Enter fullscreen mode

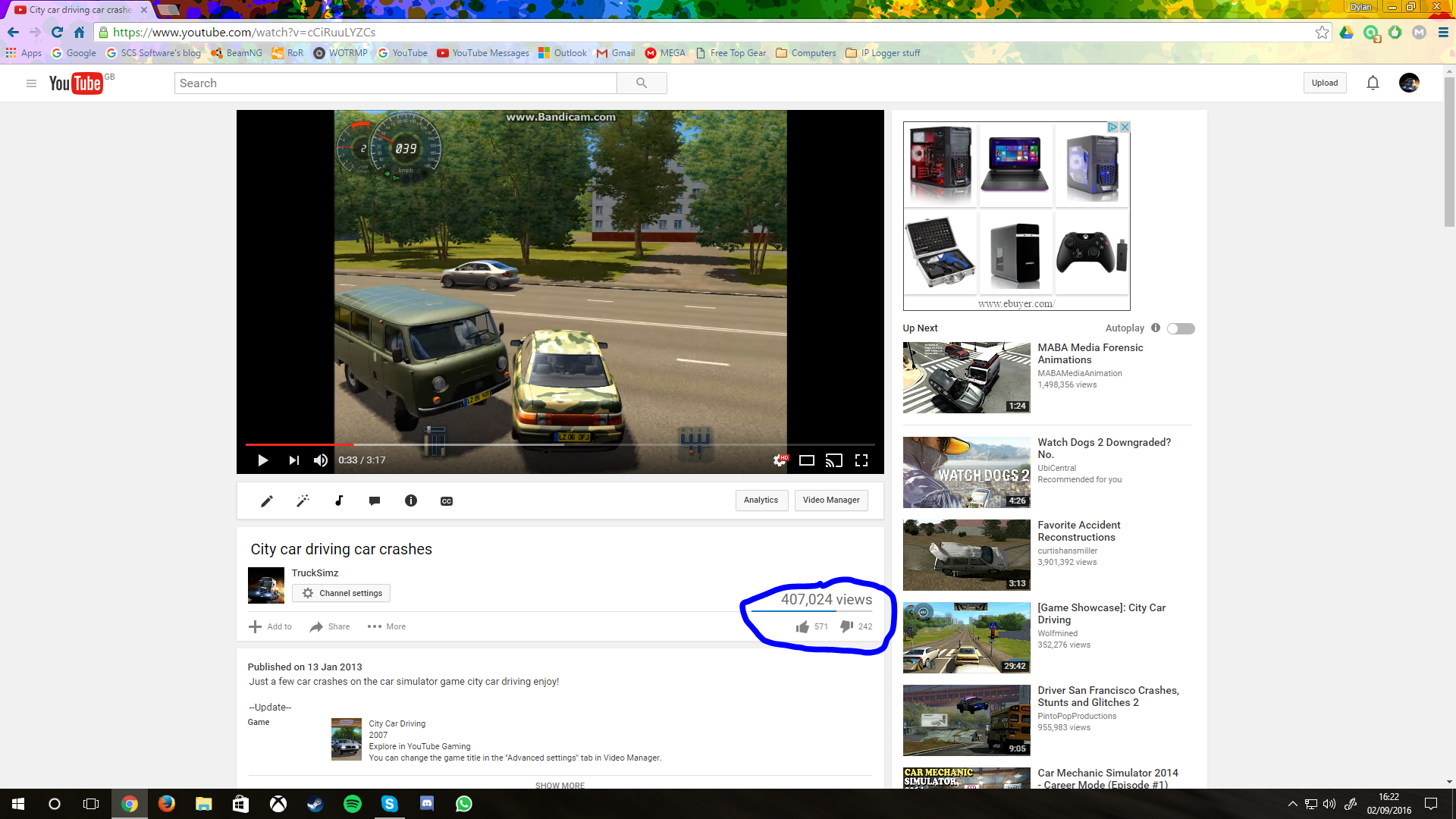861,460
